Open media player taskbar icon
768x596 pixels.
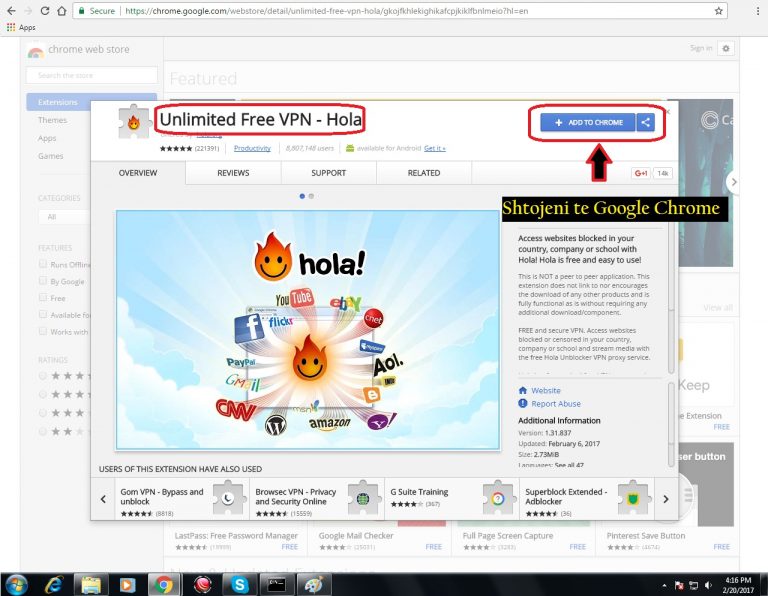pyautogui.click(x=127, y=585)
